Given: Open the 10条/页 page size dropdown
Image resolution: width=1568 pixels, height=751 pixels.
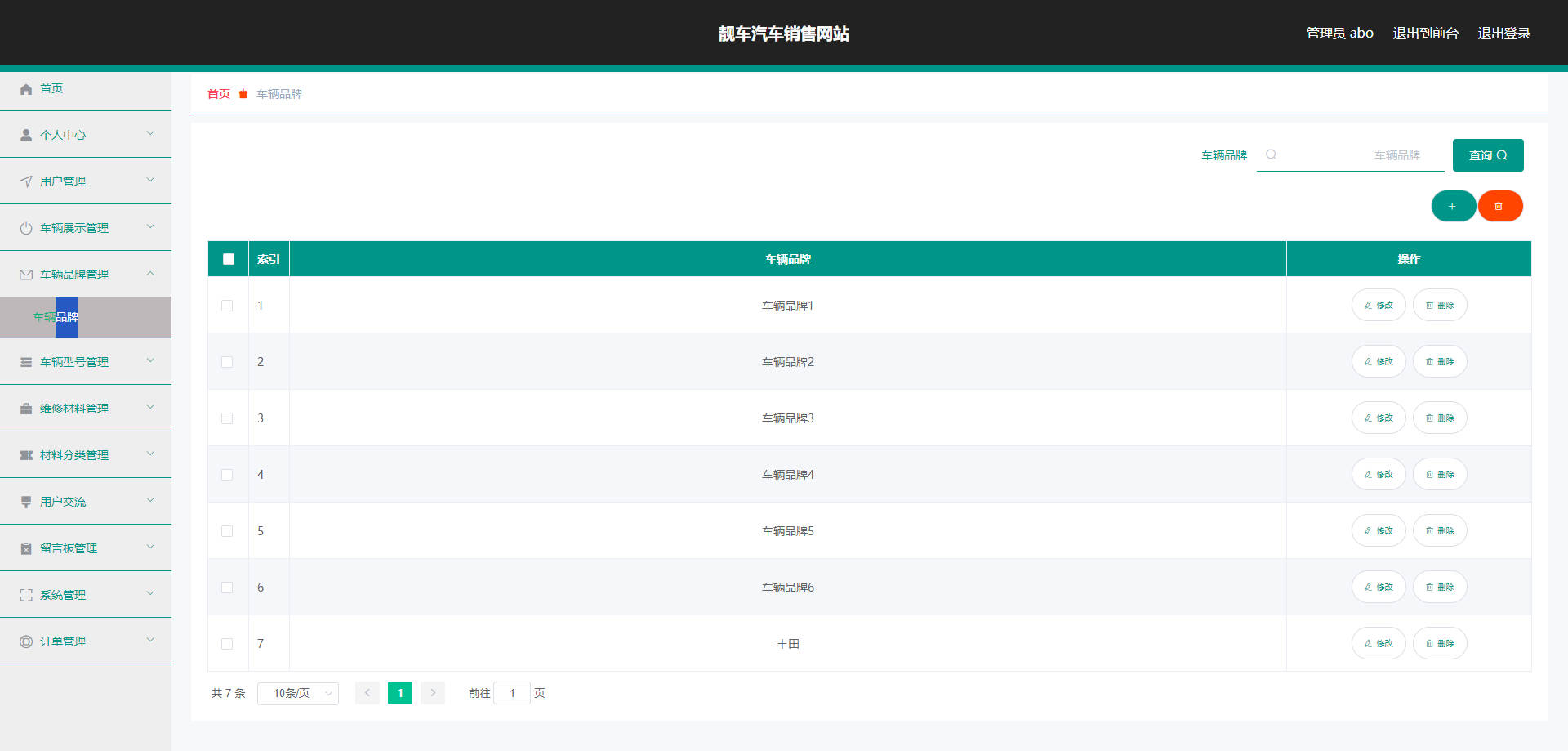Looking at the screenshot, I should [298, 693].
